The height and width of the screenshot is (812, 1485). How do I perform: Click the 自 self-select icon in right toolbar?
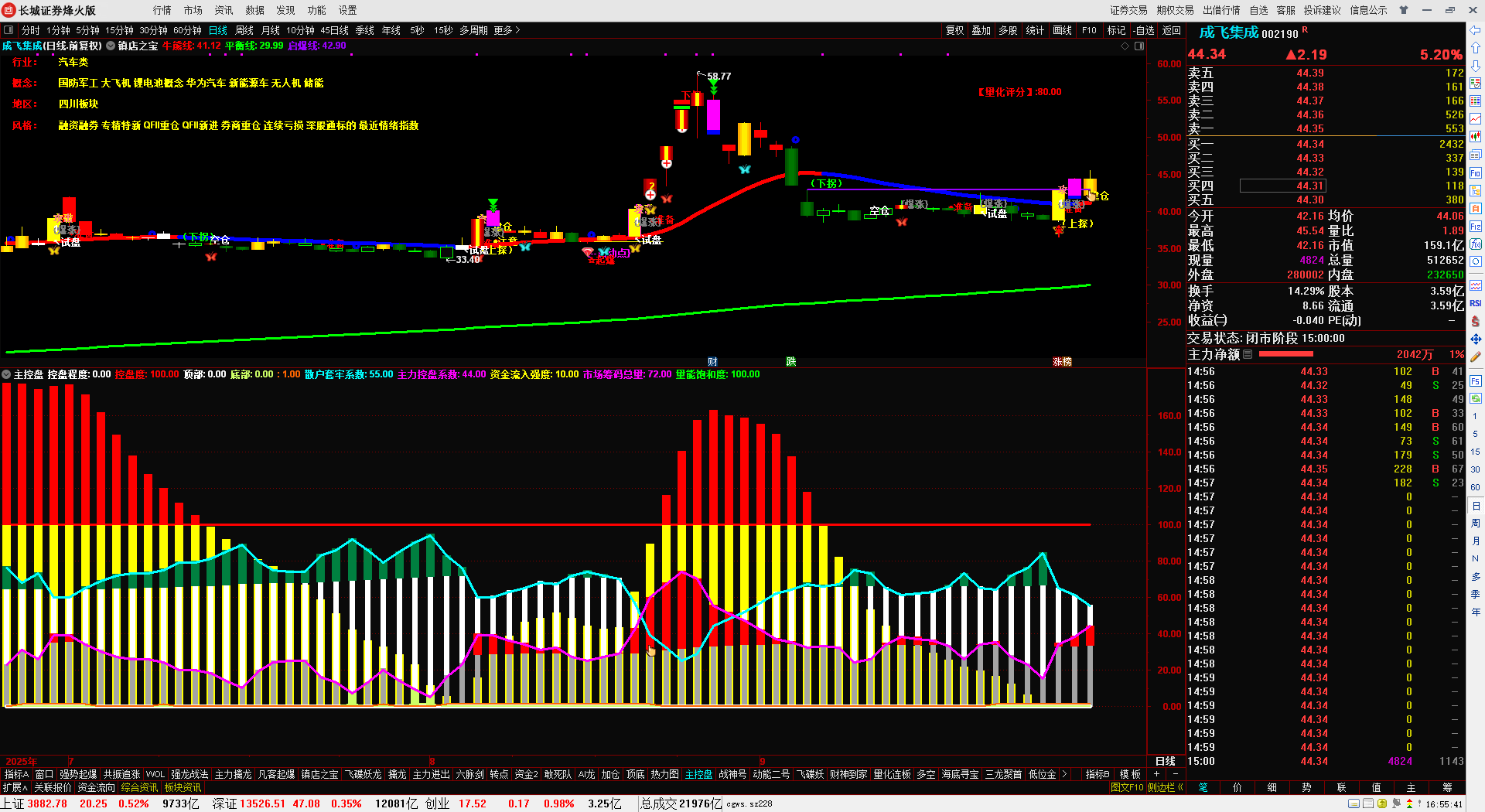[1476, 209]
